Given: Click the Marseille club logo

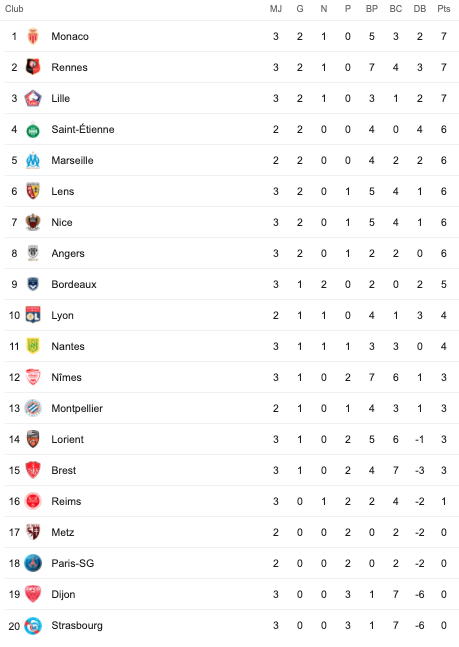Looking at the screenshot, I should tap(33, 160).
